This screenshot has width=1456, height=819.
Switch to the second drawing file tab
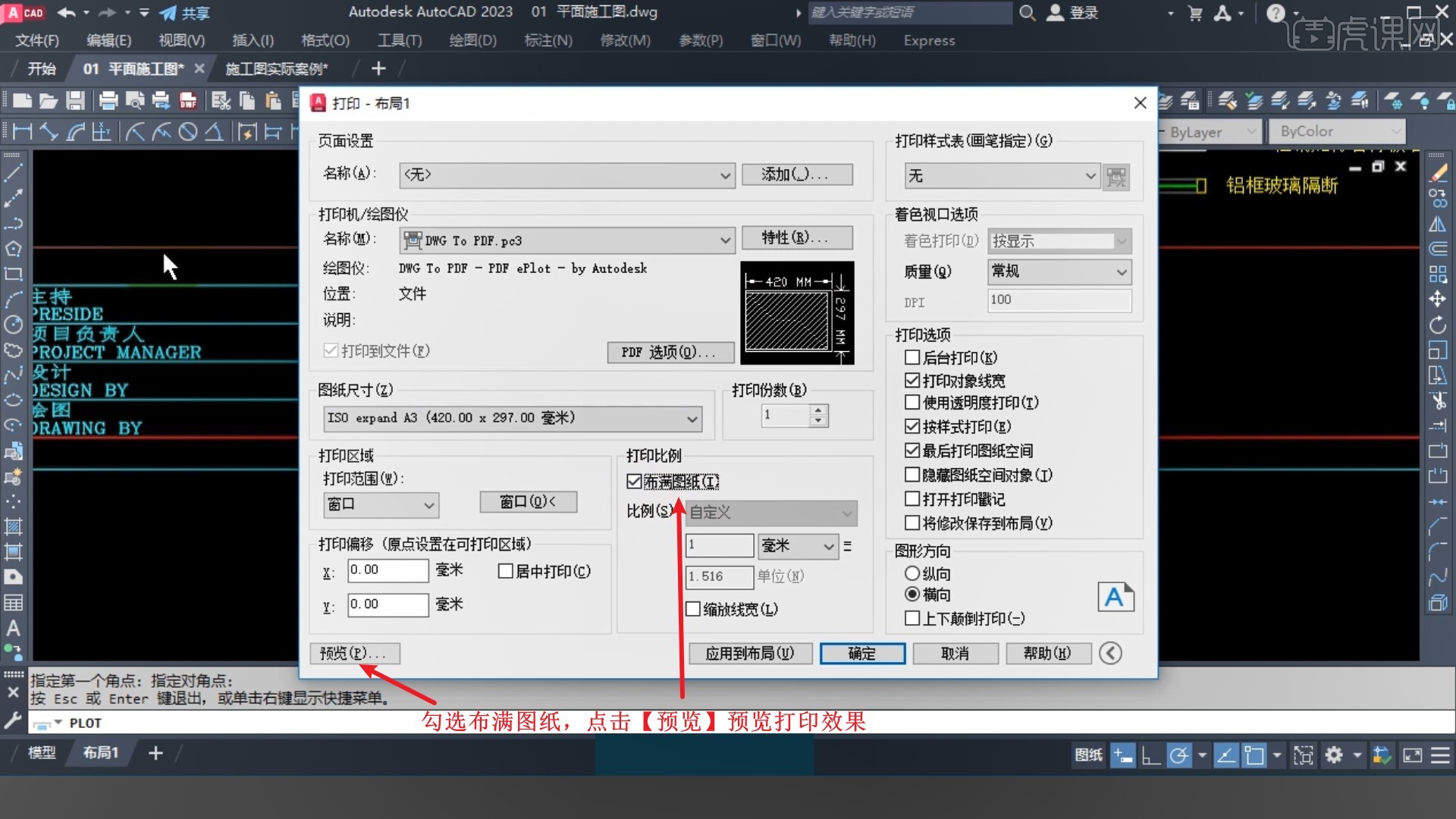276,69
